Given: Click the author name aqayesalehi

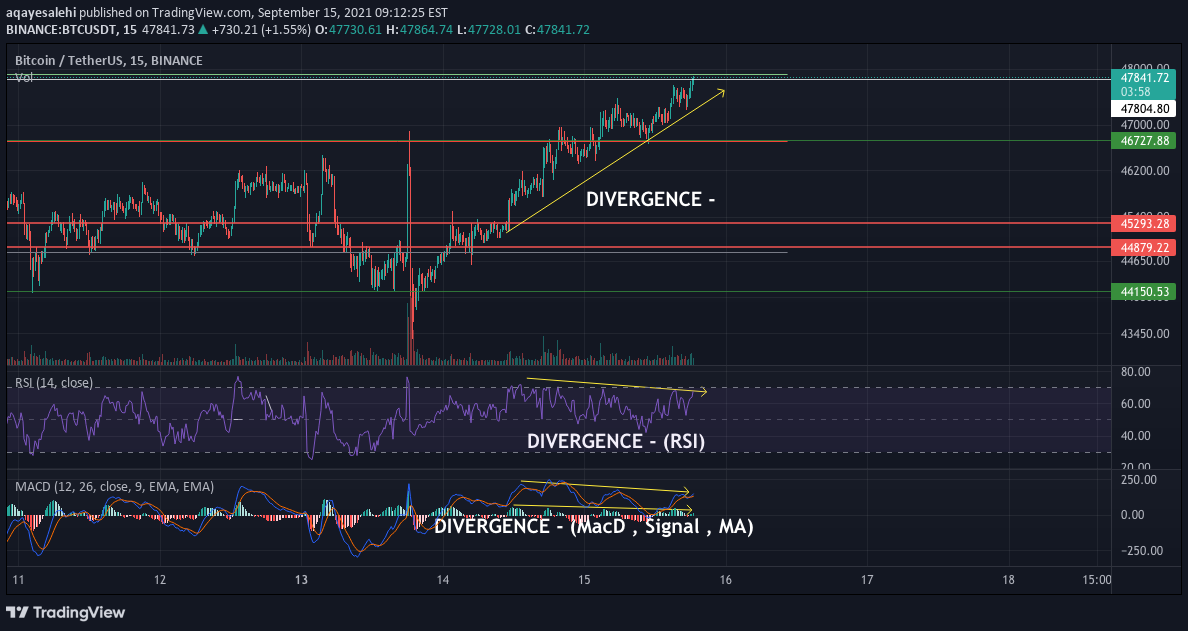Looking at the screenshot, I should pyautogui.click(x=41, y=13).
